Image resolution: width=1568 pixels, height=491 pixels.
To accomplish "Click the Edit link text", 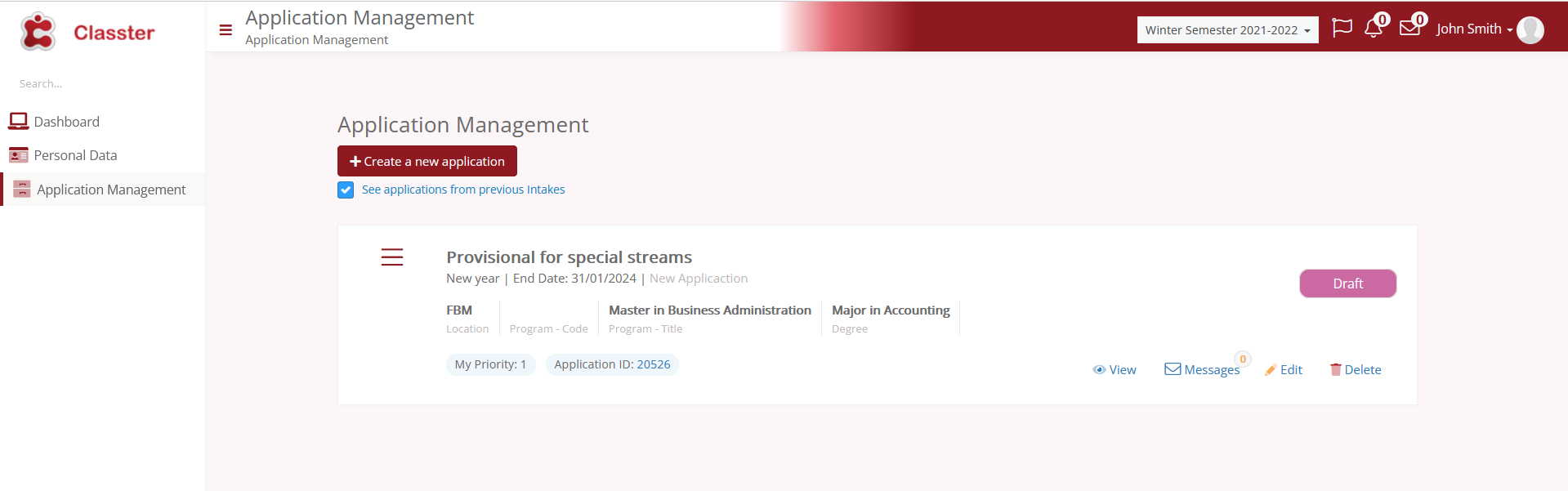I will click(x=1291, y=370).
